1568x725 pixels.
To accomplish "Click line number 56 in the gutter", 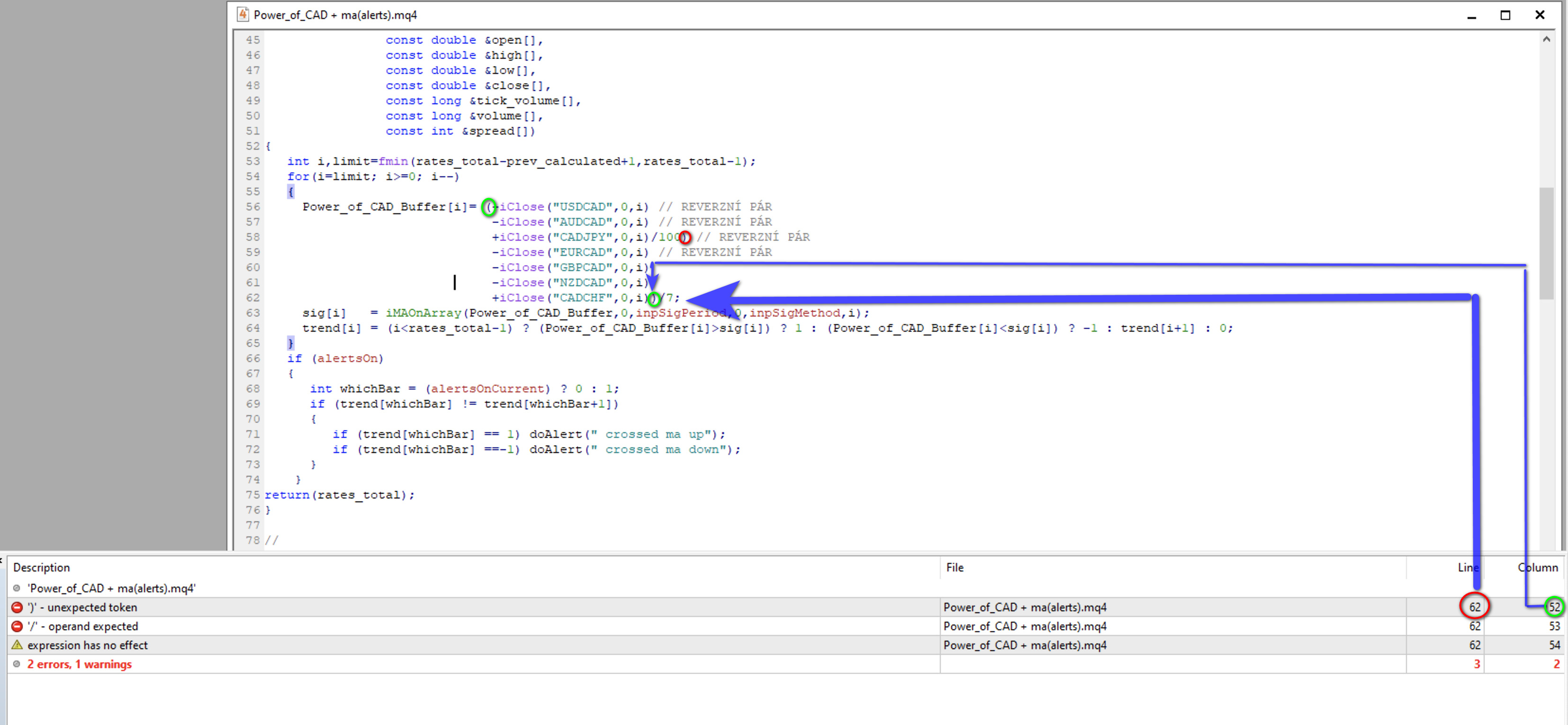I will pos(252,207).
